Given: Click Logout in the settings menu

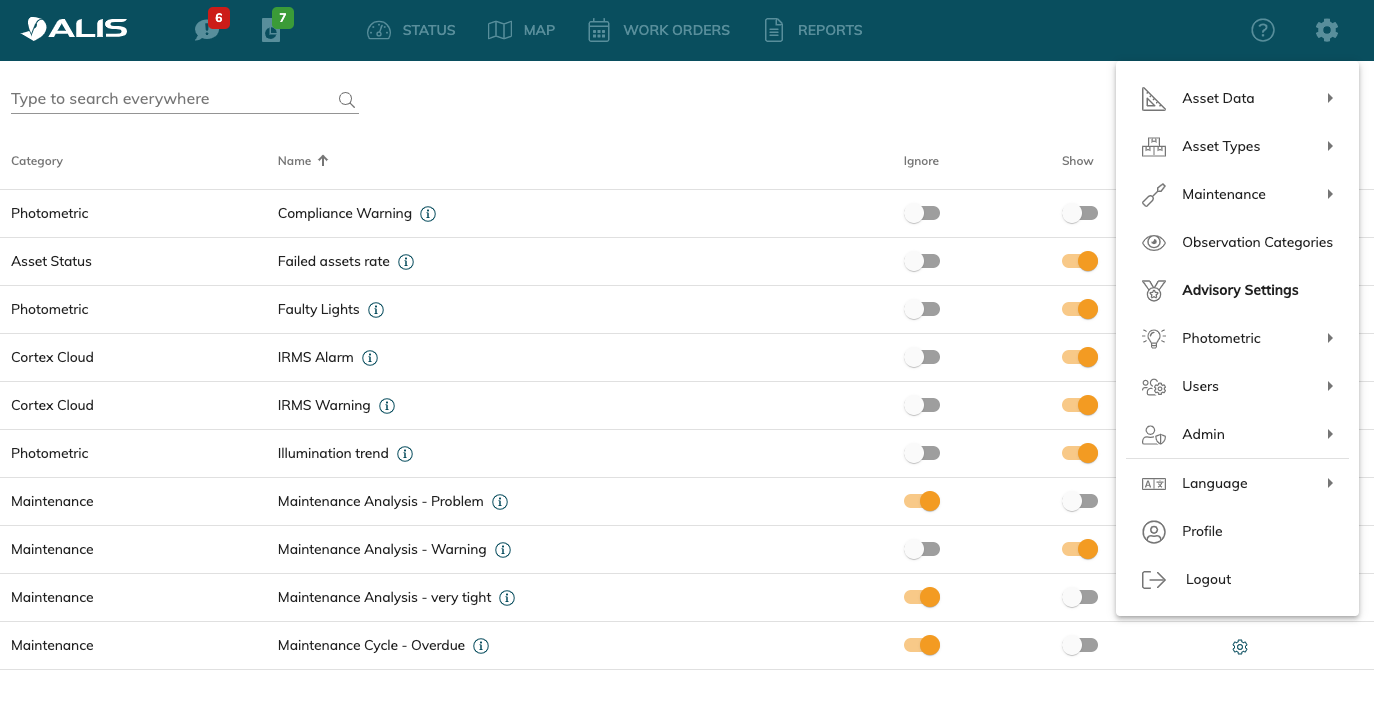Looking at the screenshot, I should tap(1207, 579).
